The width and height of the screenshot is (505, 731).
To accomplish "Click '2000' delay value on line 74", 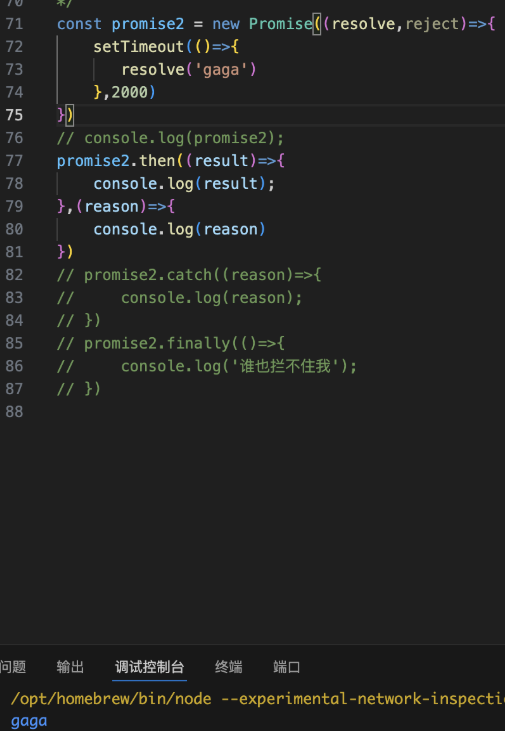I will pos(129,92).
